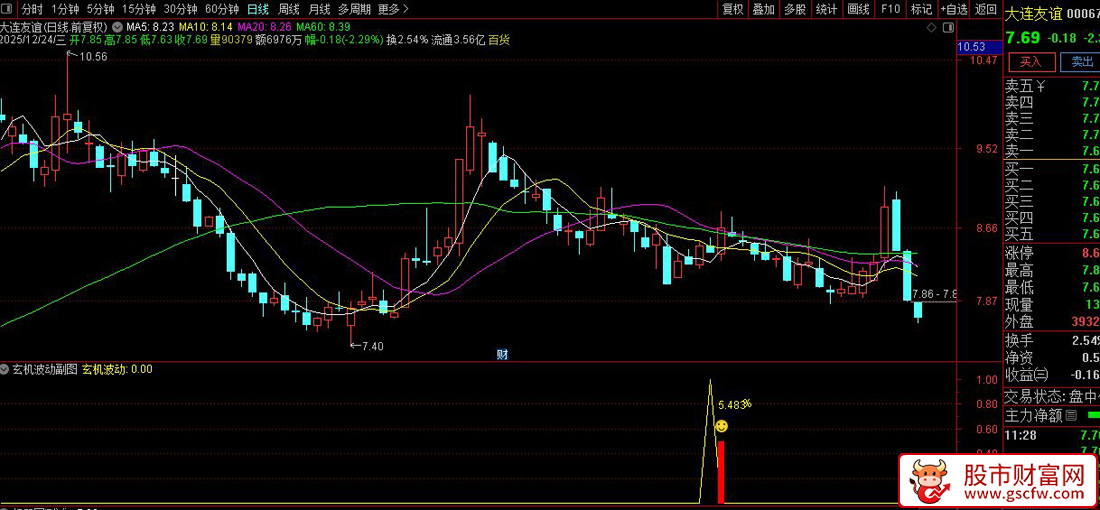The width and height of the screenshot is (1100, 510).
Task: Switch to the 周线 weekly chart
Action: click(289, 9)
